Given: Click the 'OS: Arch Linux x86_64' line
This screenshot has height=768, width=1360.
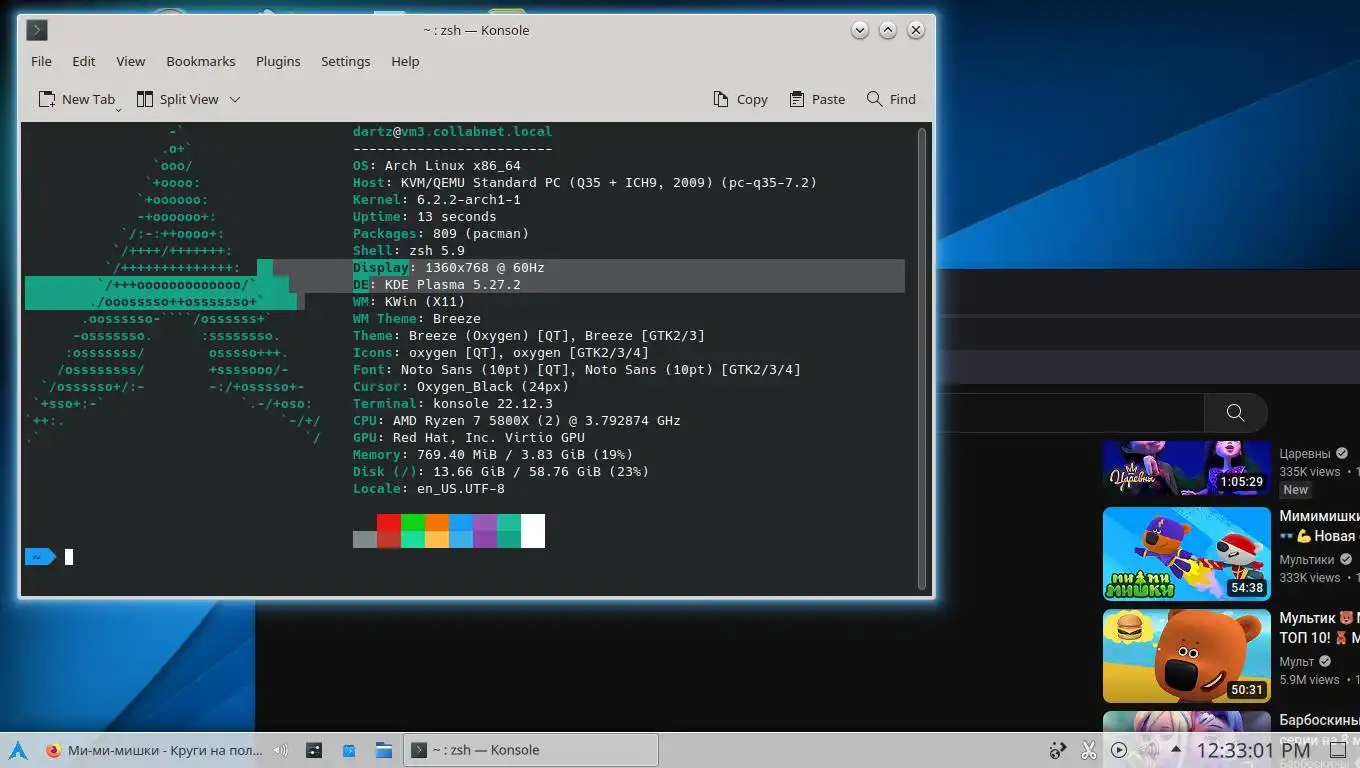Looking at the screenshot, I should click(x=437, y=166).
